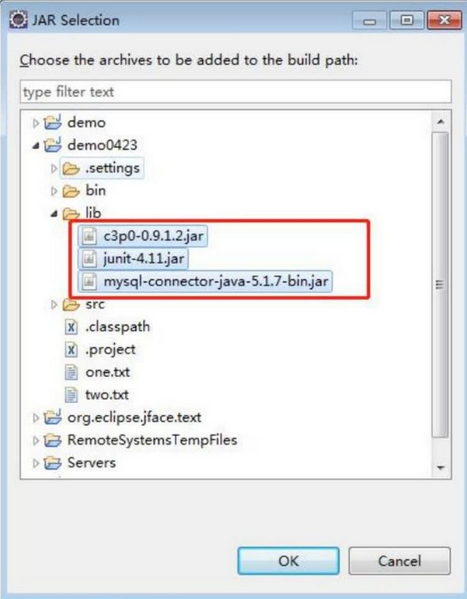This screenshot has width=467, height=599.
Task: Select the demo0423 project label
Action: 102,145
